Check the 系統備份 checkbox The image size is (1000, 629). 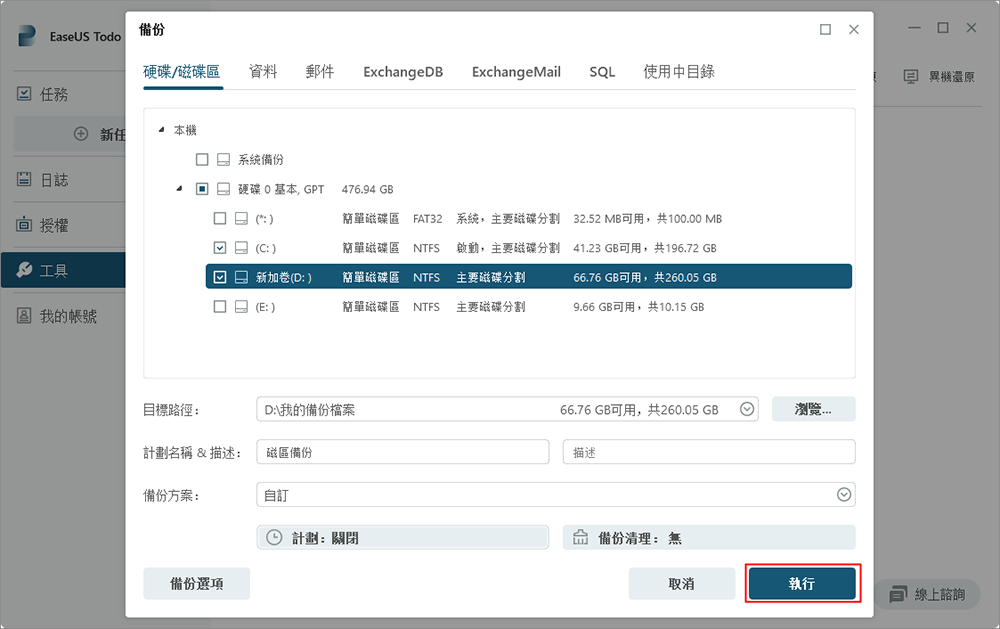tap(201, 159)
